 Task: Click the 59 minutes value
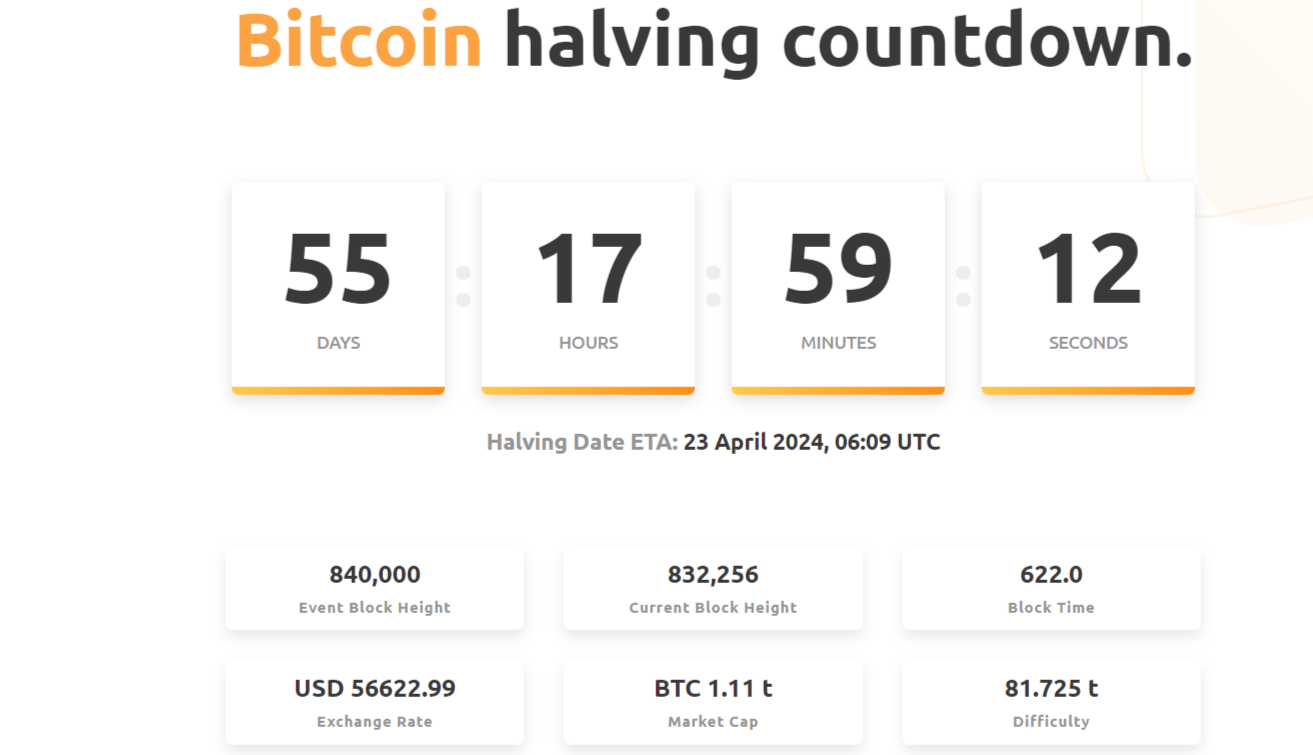click(x=838, y=265)
